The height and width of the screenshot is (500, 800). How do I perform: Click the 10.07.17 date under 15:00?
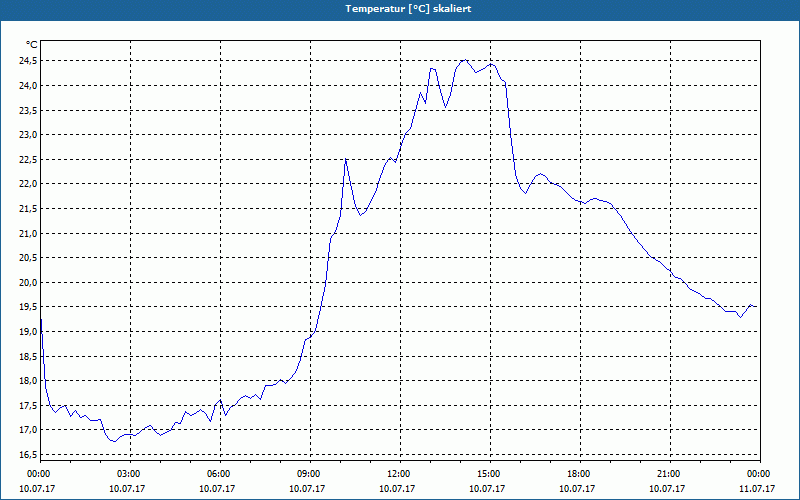[487, 488]
